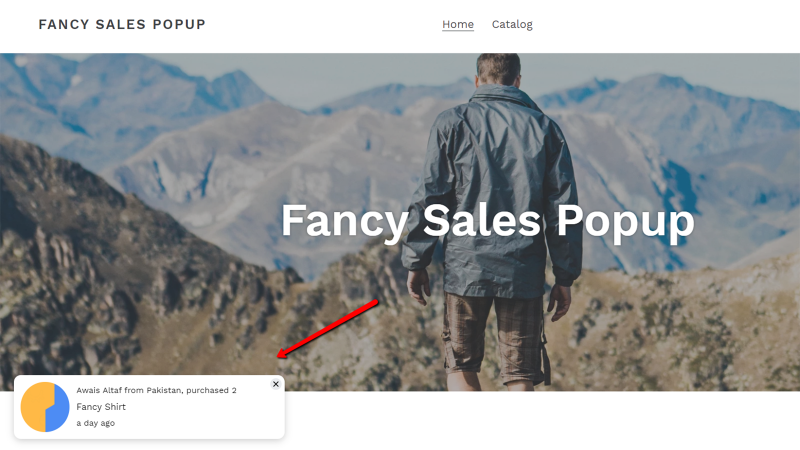800x450 pixels.
Task: Click the word Popup in hero heading
Action: [x=626, y=221]
